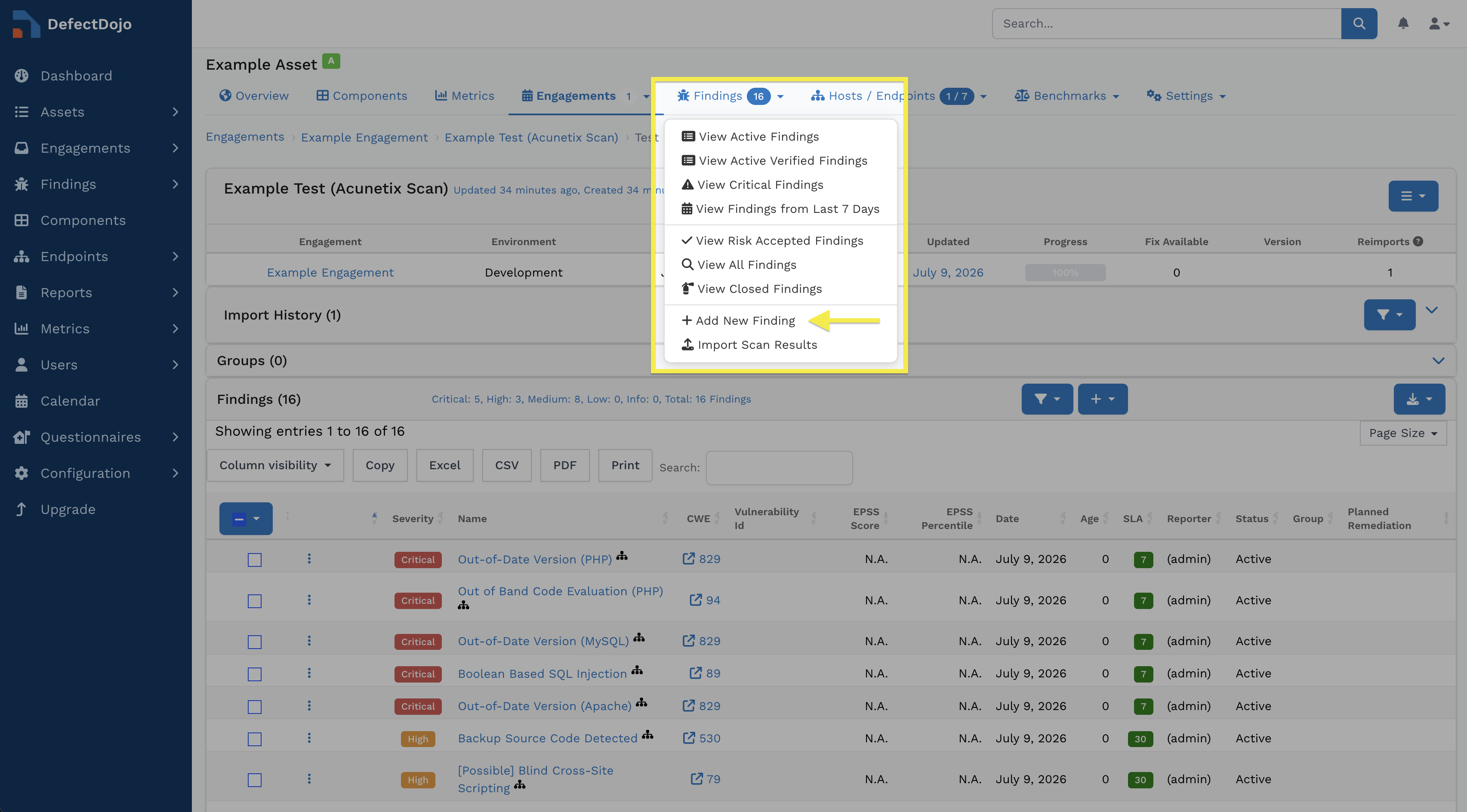Open the user account menu icon

tap(1439, 23)
